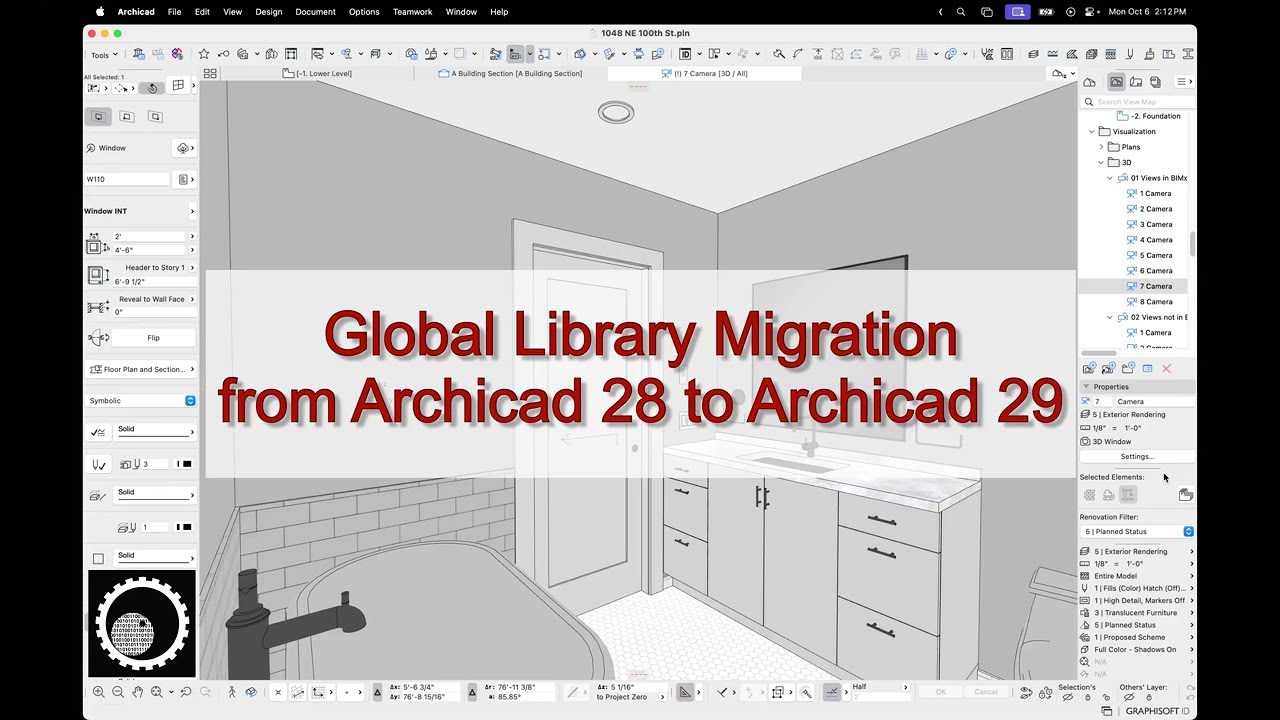Toggle the first geometry method button

pyautogui.click(x=98, y=116)
